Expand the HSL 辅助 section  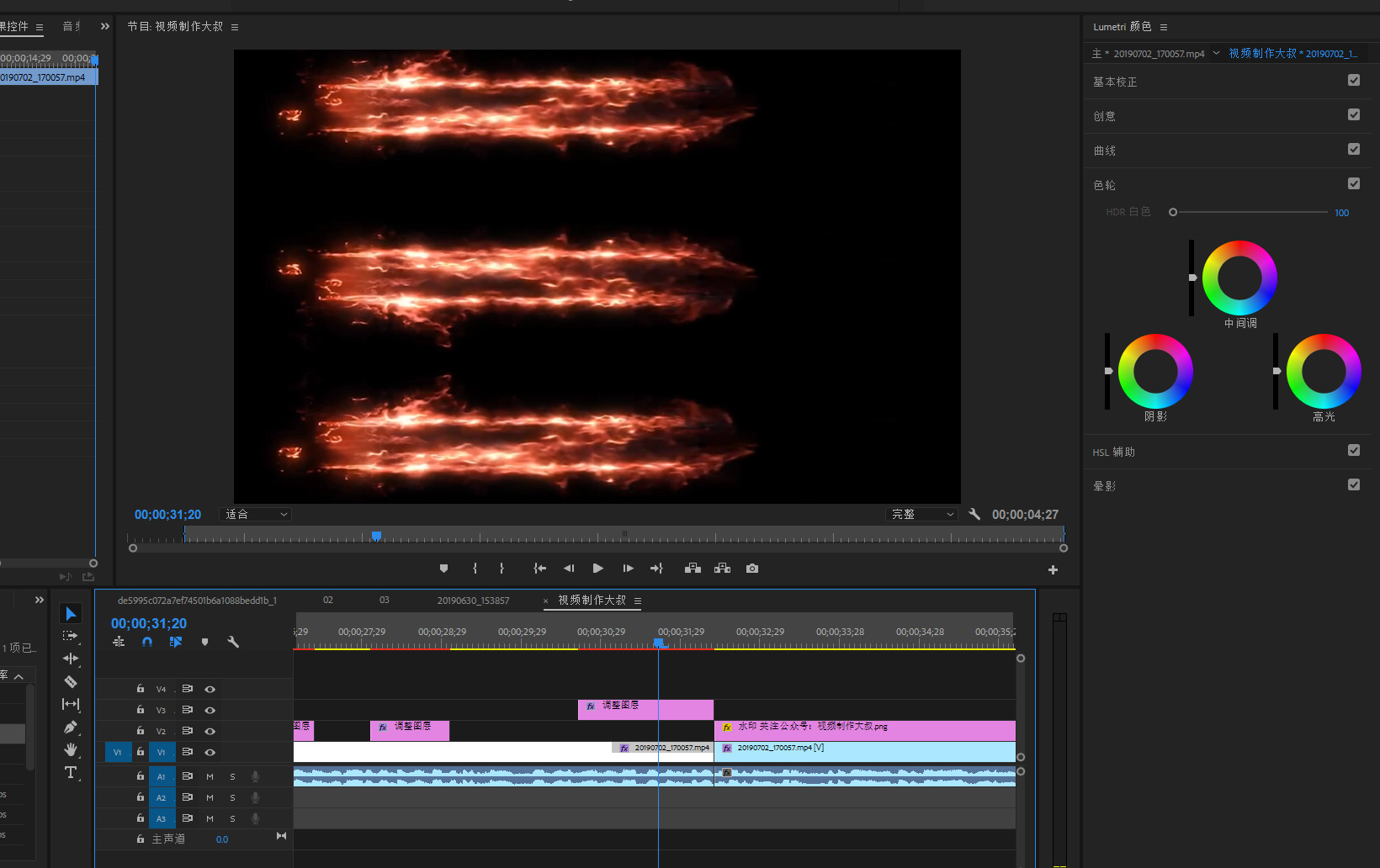(1114, 452)
